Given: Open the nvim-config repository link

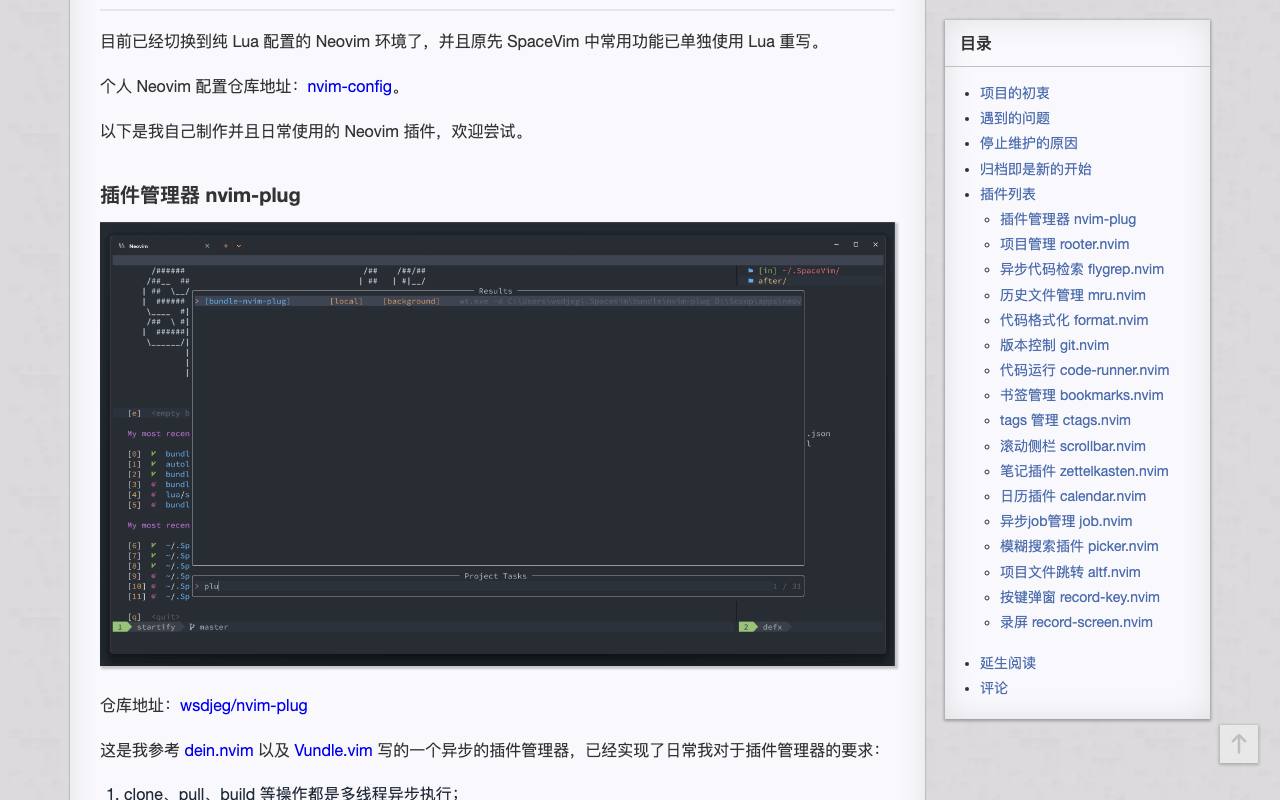Looking at the screenshot, I should tap(349, 86).
